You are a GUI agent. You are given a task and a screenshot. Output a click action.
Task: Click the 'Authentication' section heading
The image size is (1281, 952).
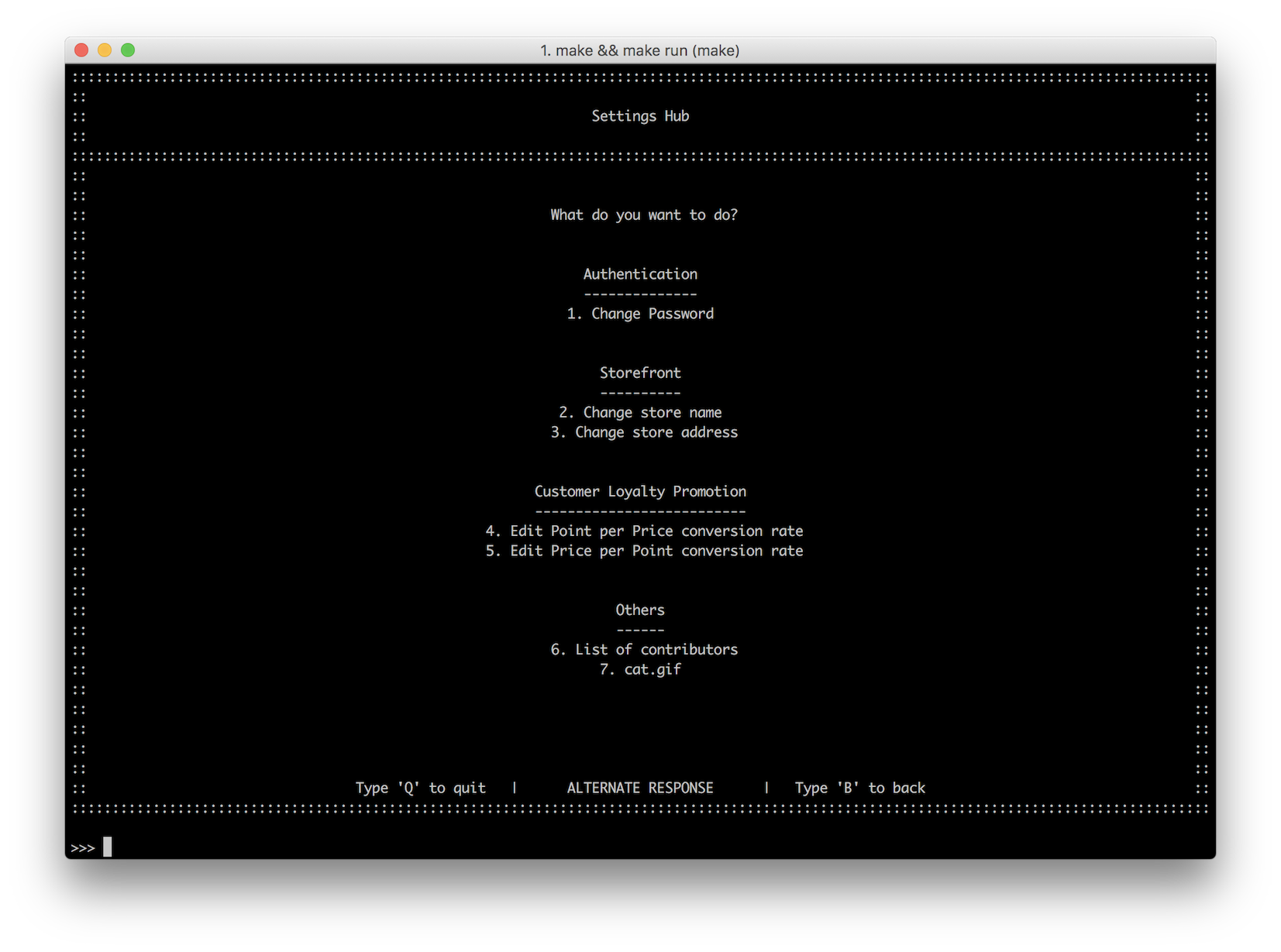[640, 274]
